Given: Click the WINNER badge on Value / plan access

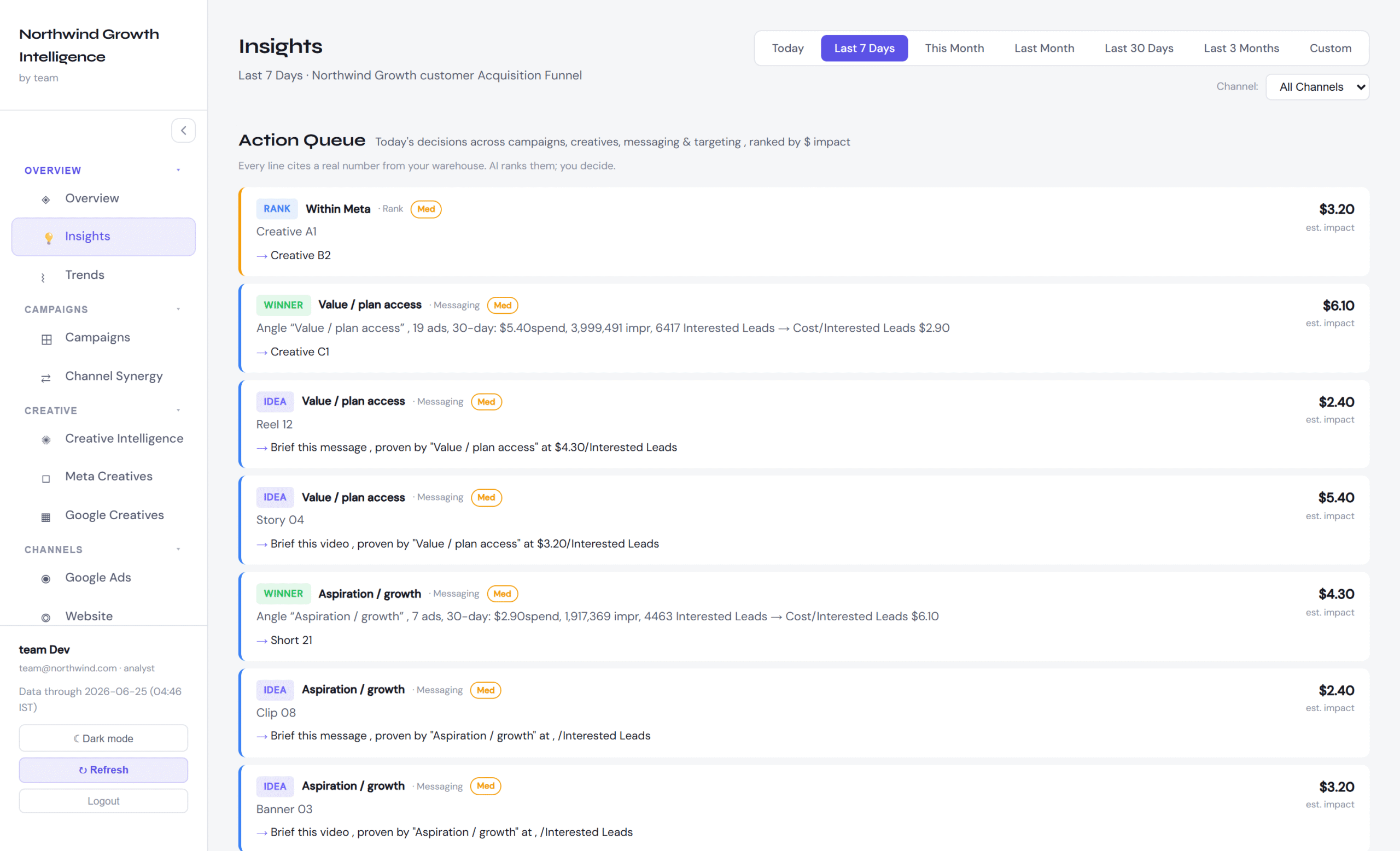Looking at the screenshot, I should point(283,305).
